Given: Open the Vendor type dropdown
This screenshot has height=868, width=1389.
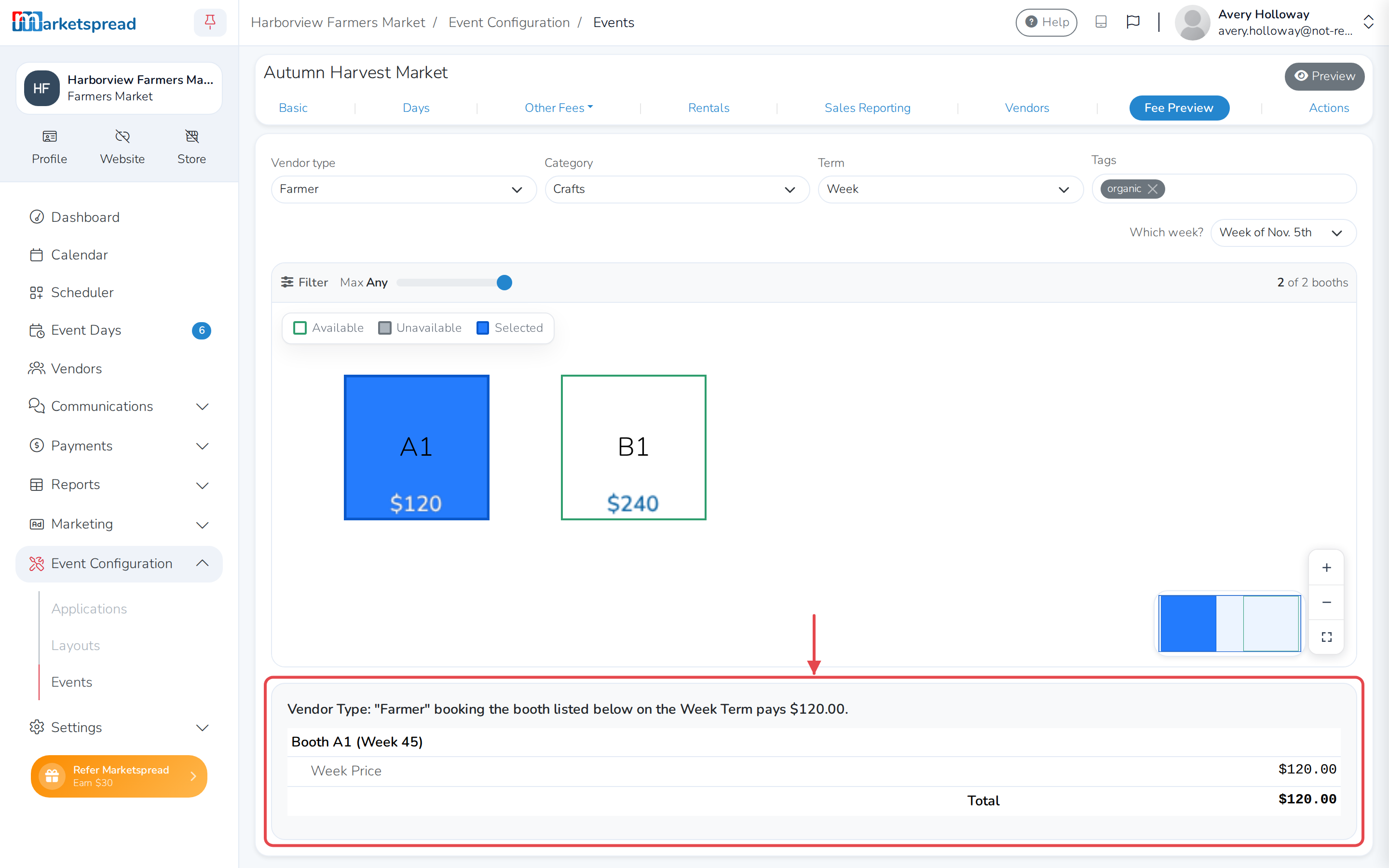Looking at the screenshot, I should (x=403, y=189).
